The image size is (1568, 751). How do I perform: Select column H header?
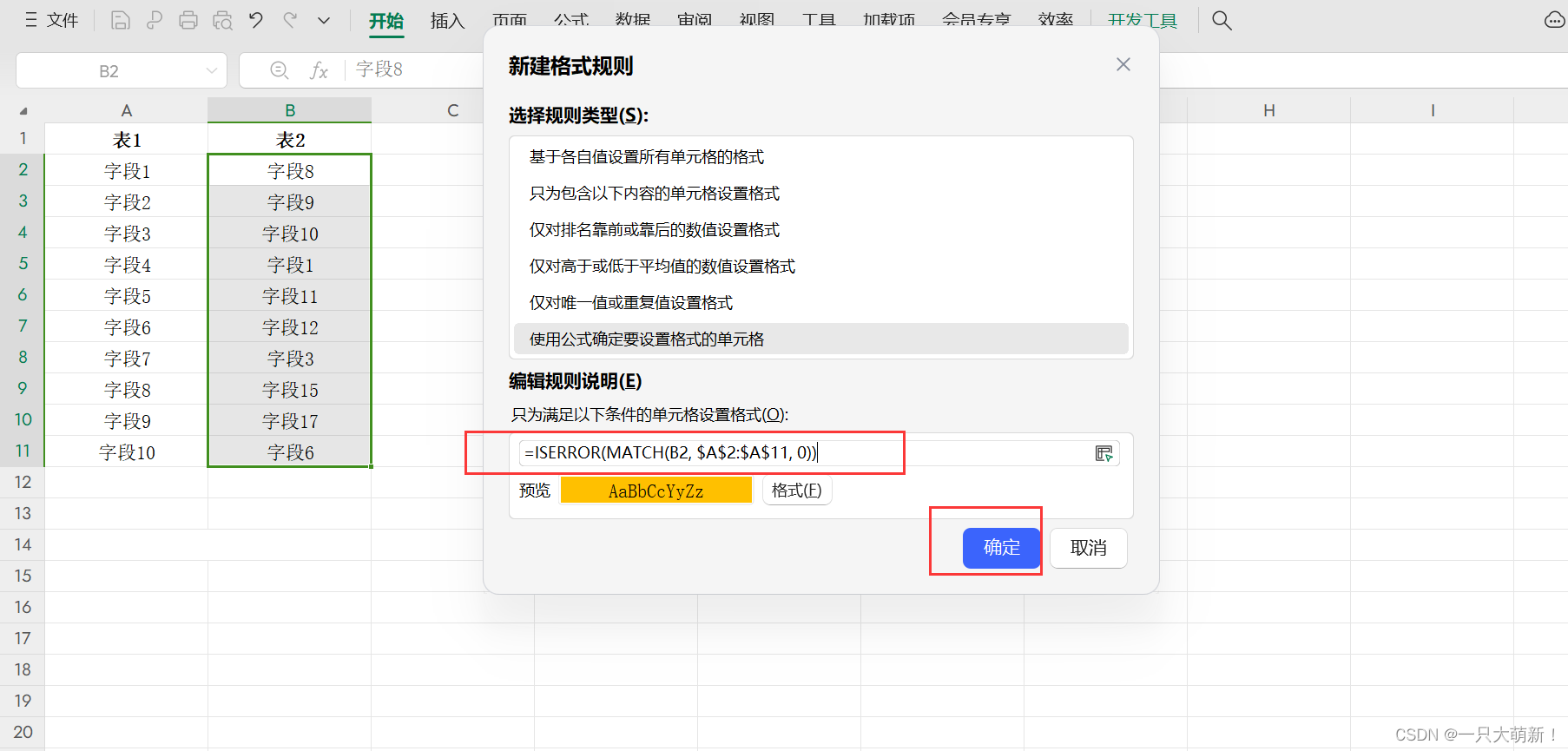[1268, 110]
